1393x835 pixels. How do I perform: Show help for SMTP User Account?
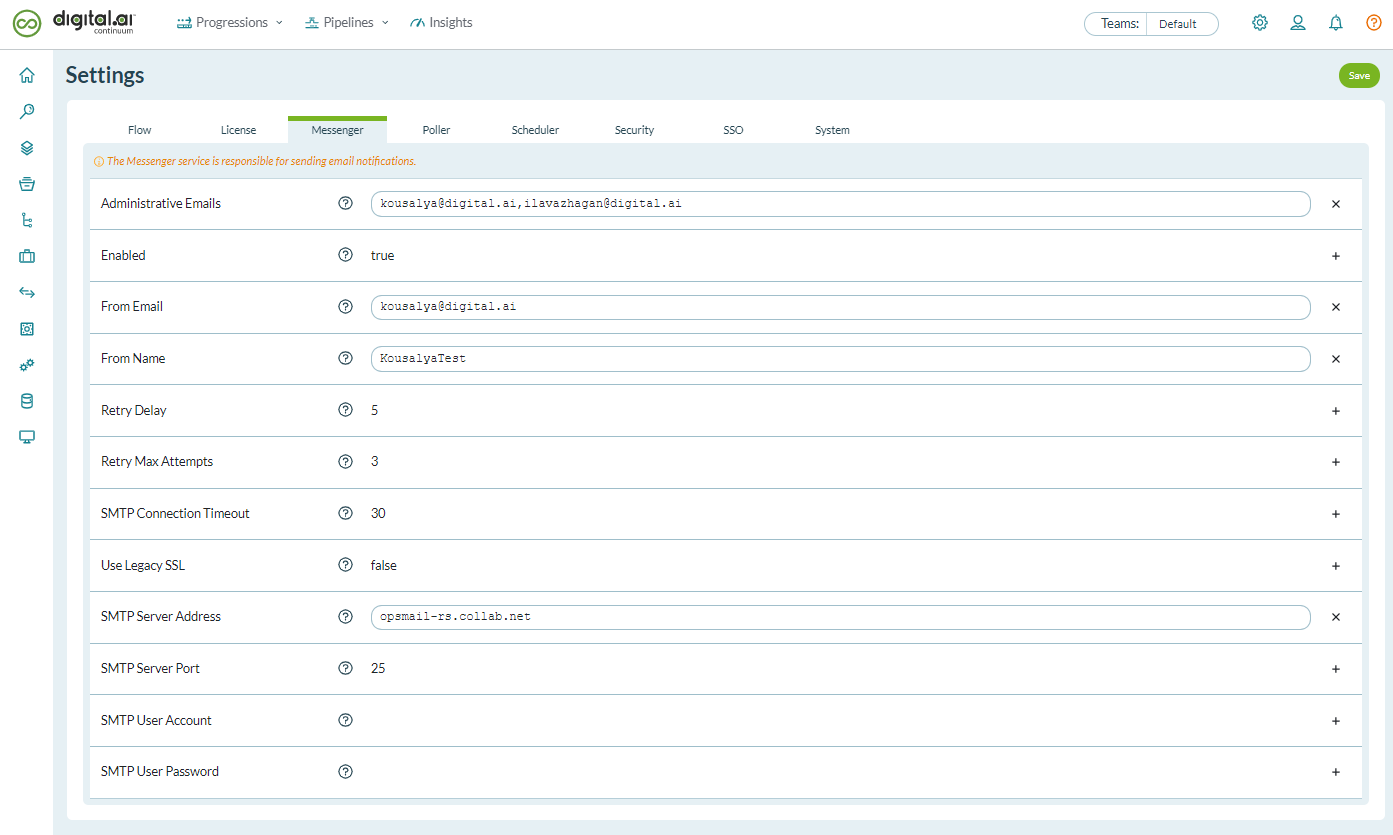pos(346,720)
